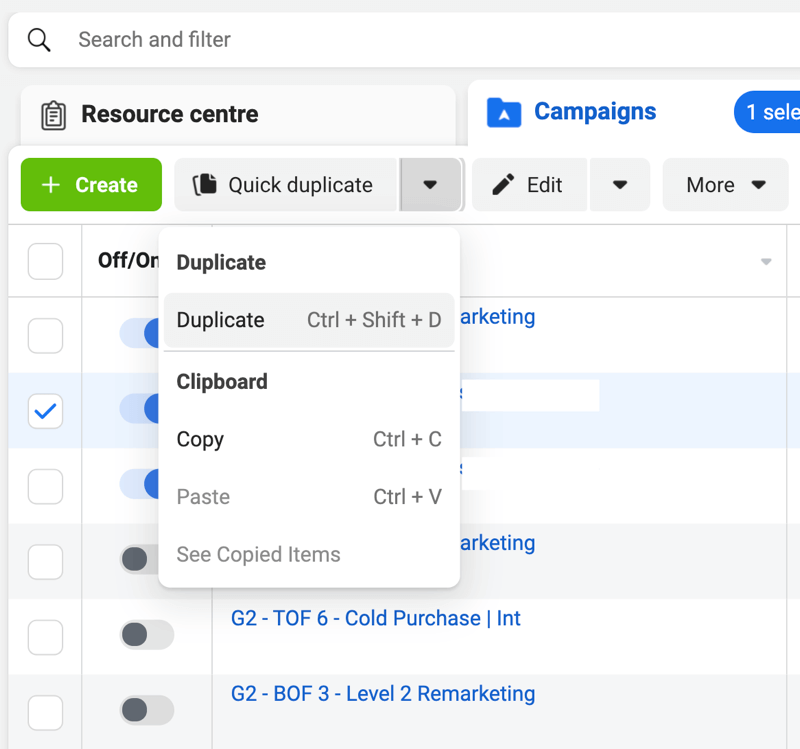
Task: Turn on G2 - TOF 6 campaign toggle
Action: pos(146,634)
